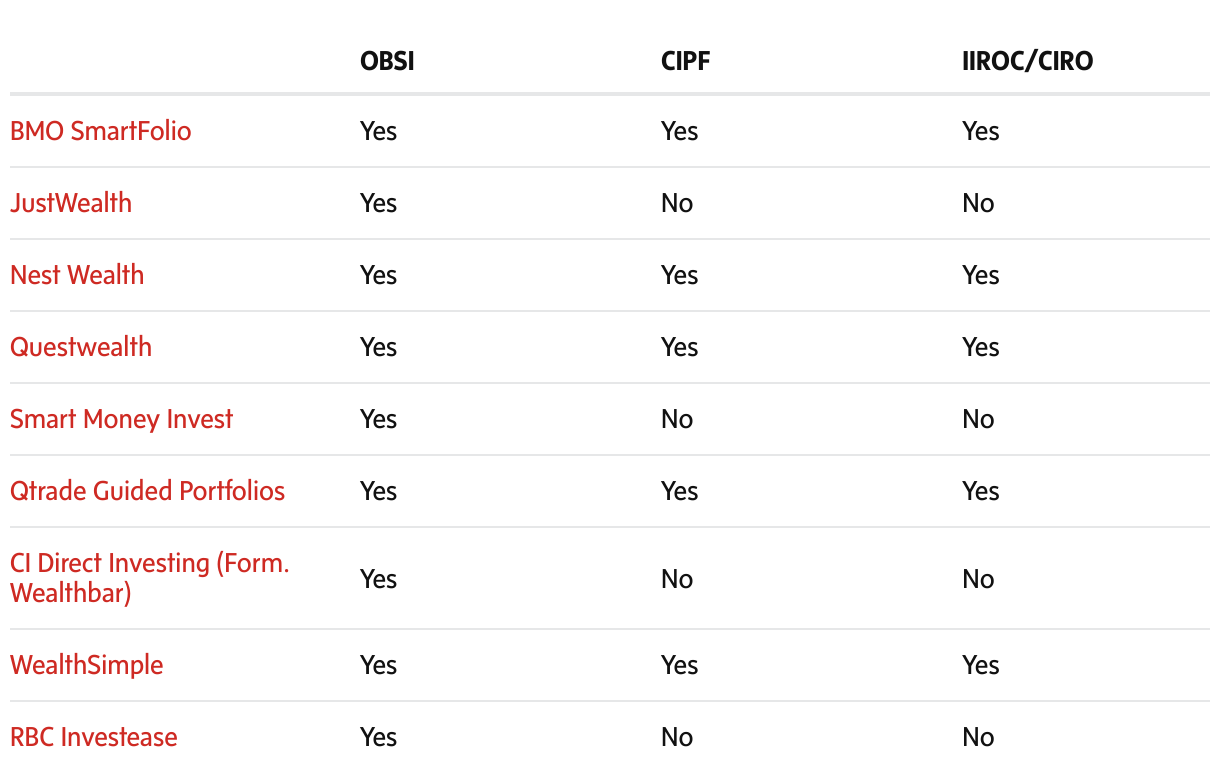Click the IIROC/CIRO column header
Screen dimensions: 1220x782
1027,61
